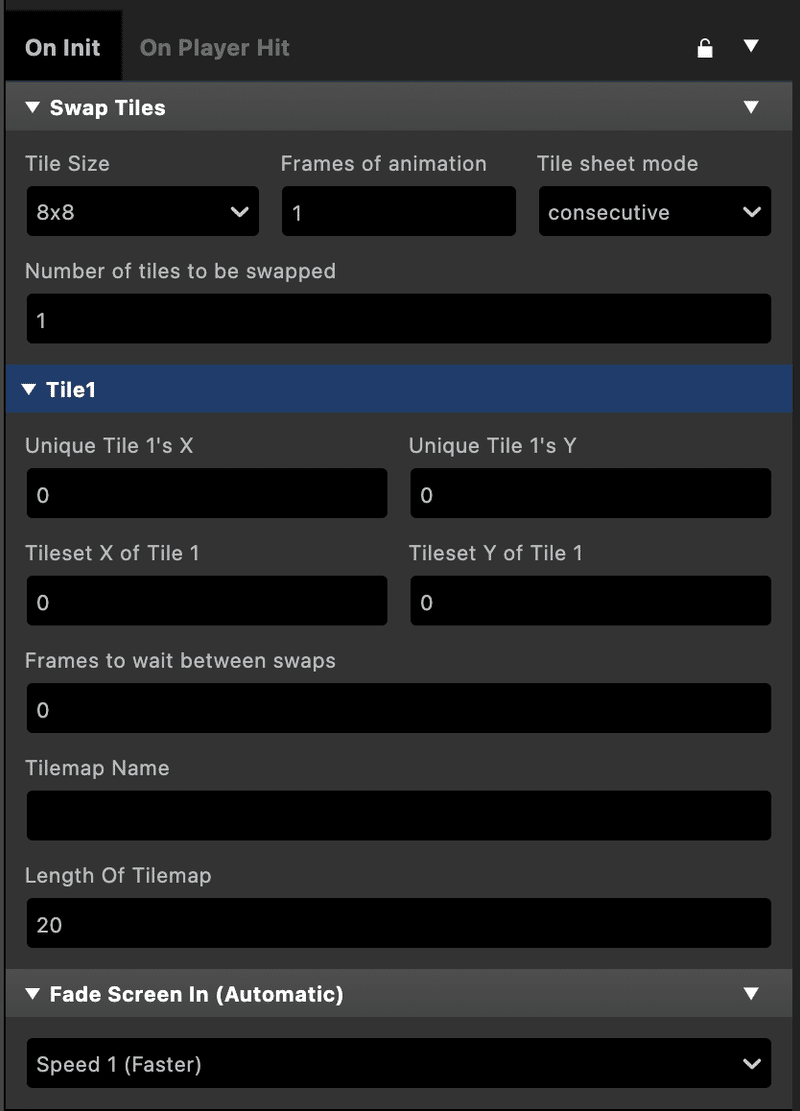Switch to the On Player Hit tab
The height and width of the screenshot is (1111, 800).
pos(214,46)
